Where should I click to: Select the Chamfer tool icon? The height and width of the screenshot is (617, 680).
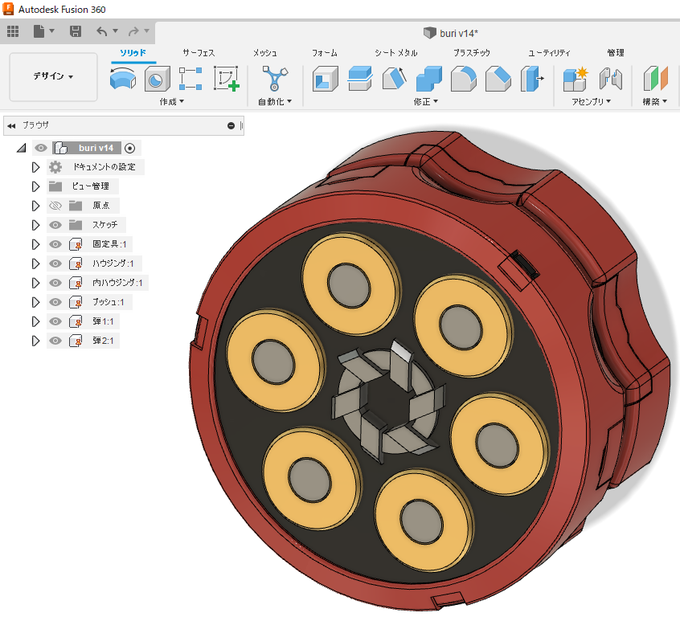click(498, 78)
